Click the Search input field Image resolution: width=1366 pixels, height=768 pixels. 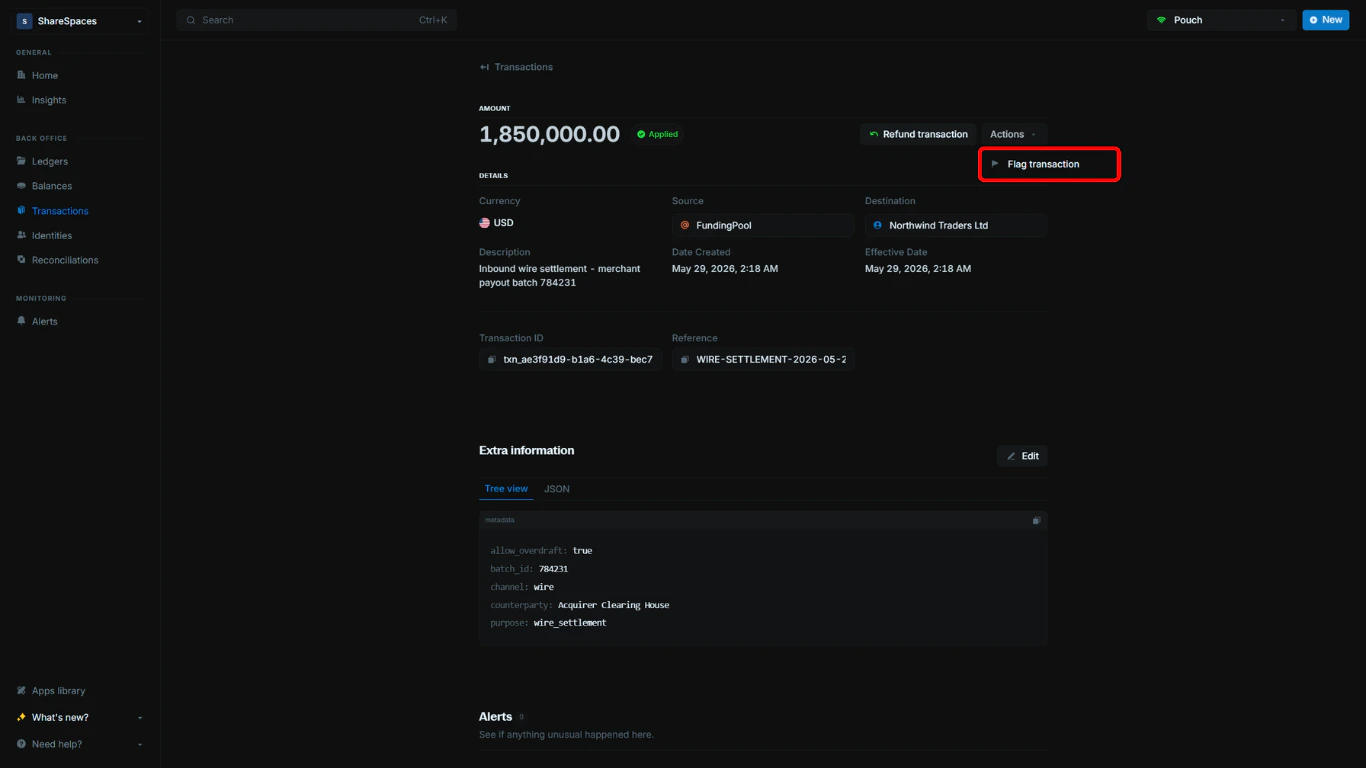tap(316, 20)
